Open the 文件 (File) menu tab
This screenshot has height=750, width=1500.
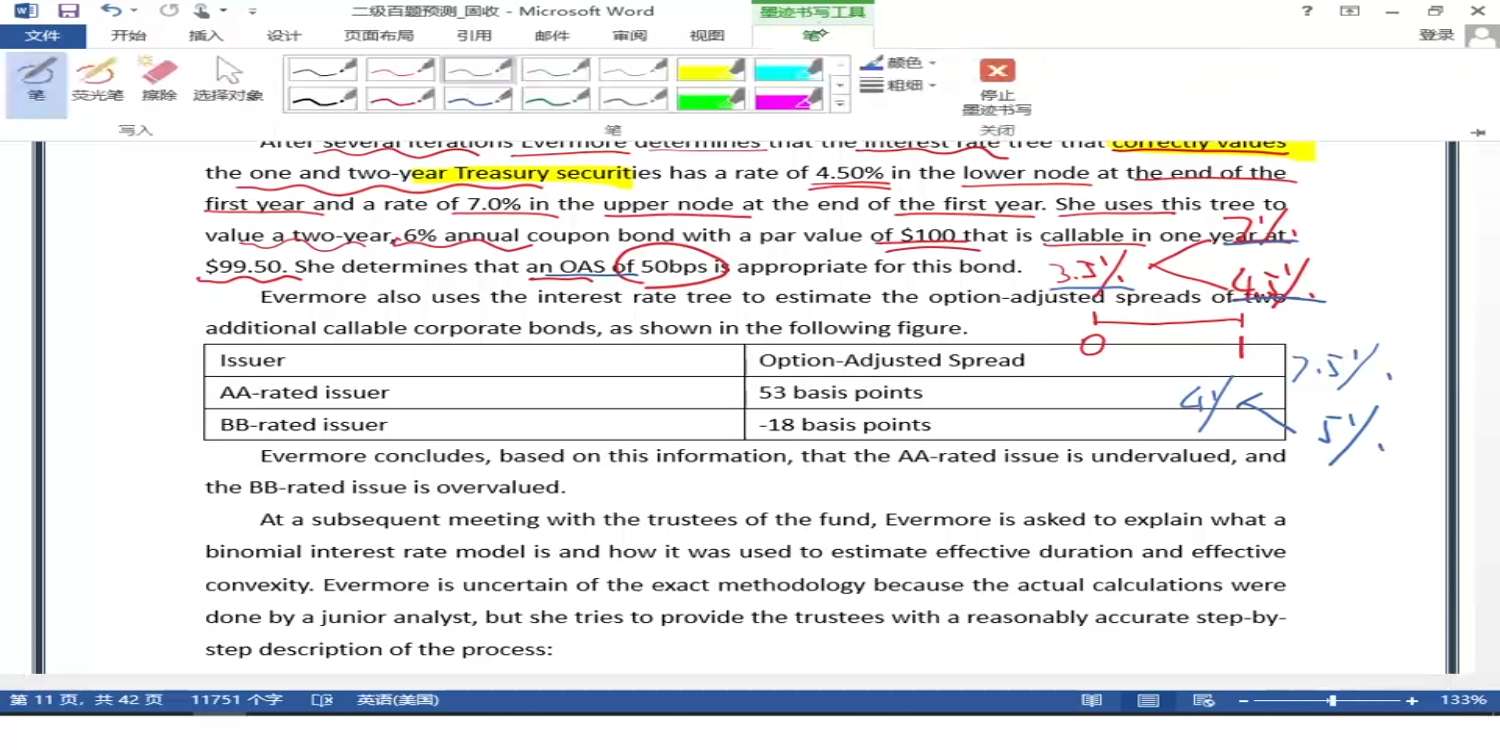(42, 36)
